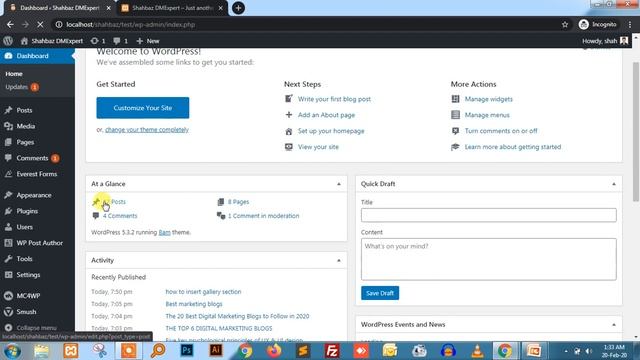
Task: Click the Save Draft button
Action: point(380,293)
